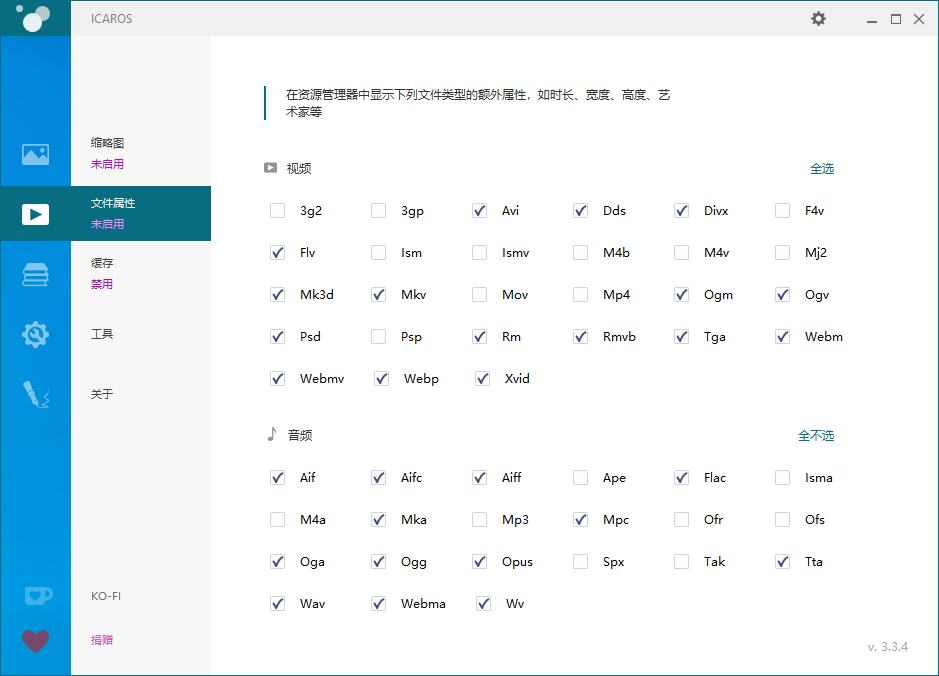Viewport: 939px width, 676px height.
Task: Click the gear tools icon in the sidebar
Action: [35, 334]
